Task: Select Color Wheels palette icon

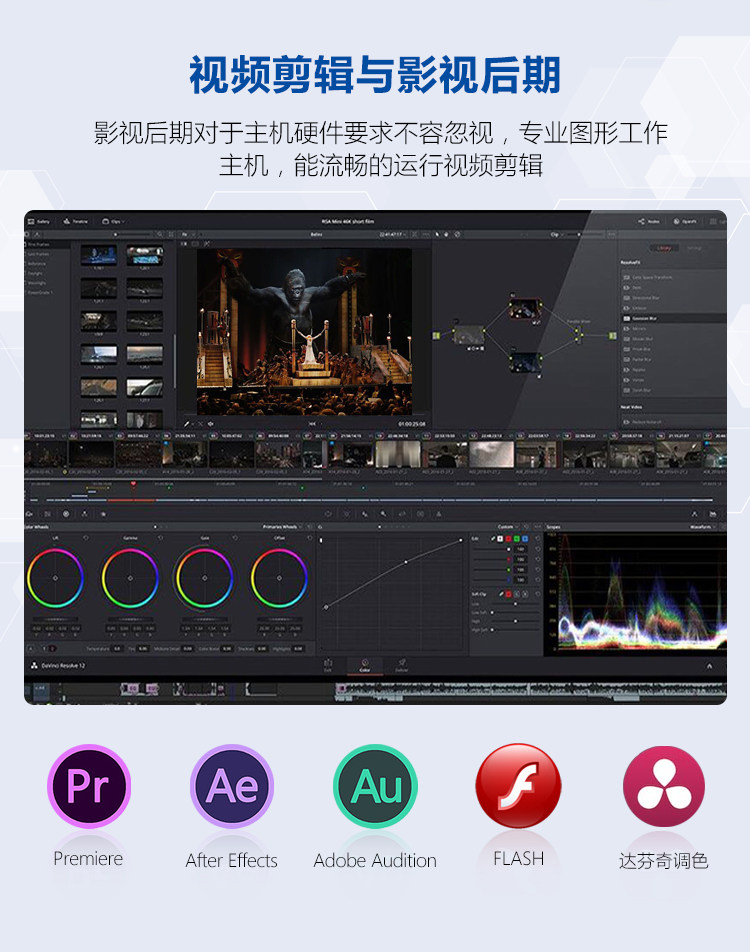Action: tap(66, 514)
